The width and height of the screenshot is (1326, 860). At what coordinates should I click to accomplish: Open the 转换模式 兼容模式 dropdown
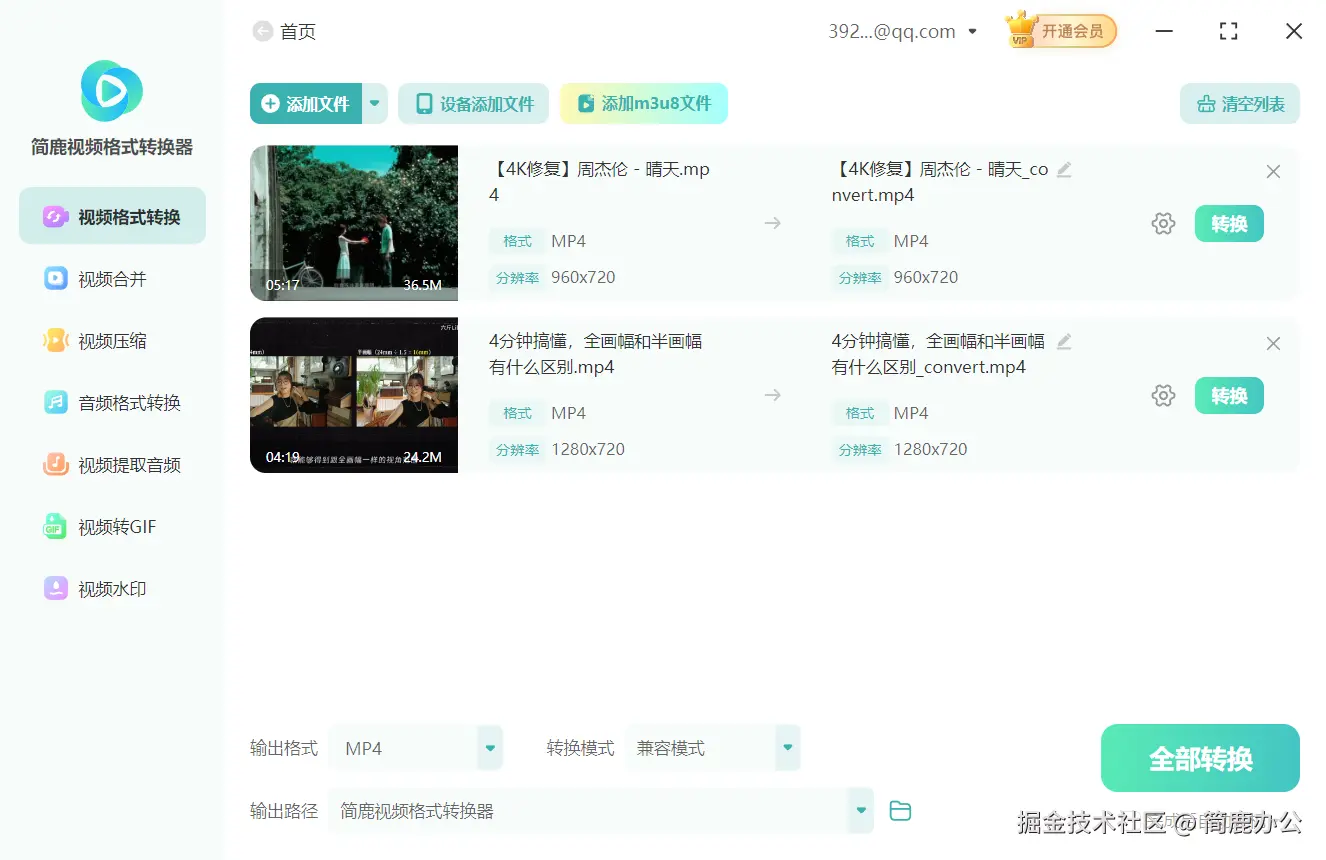pos(713,748)
